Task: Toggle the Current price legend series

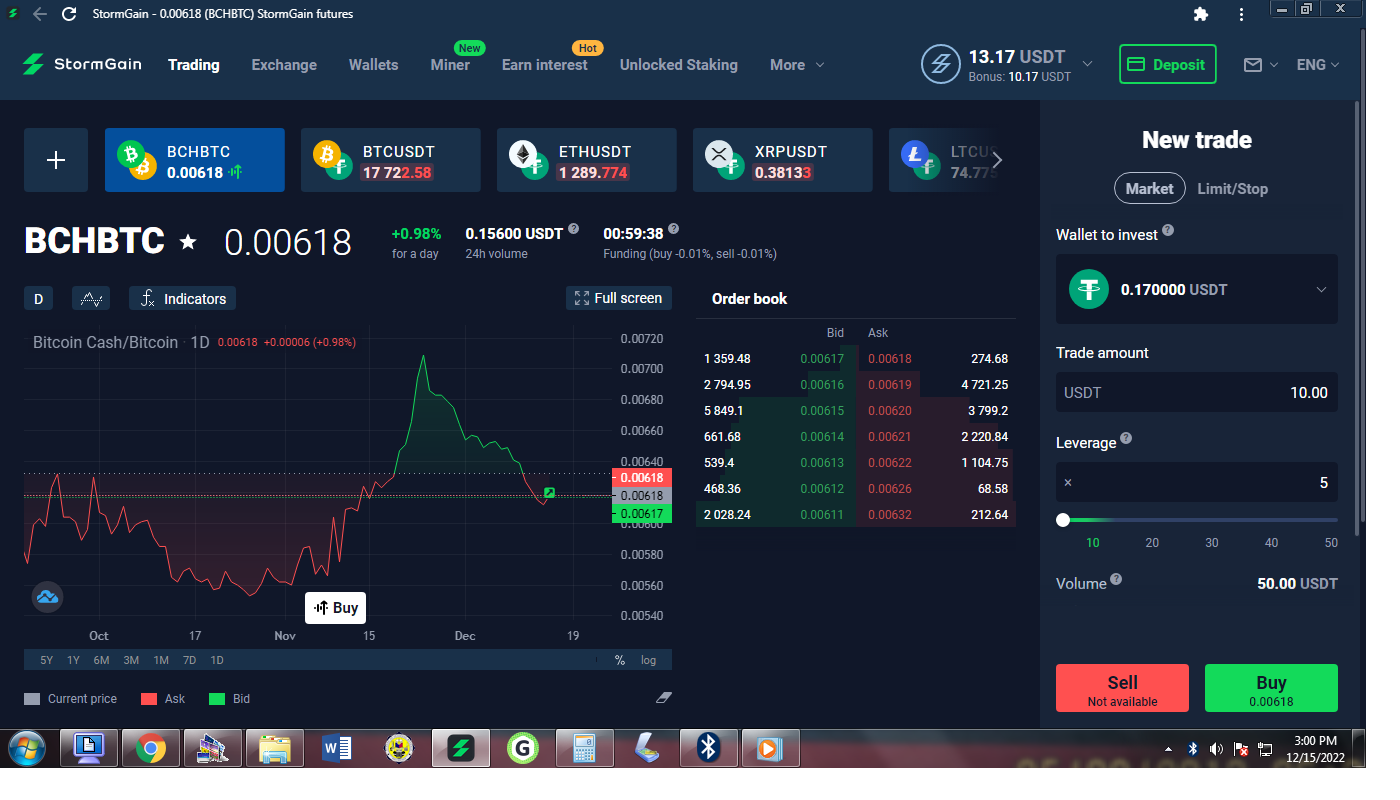Action: coord(70,699)
